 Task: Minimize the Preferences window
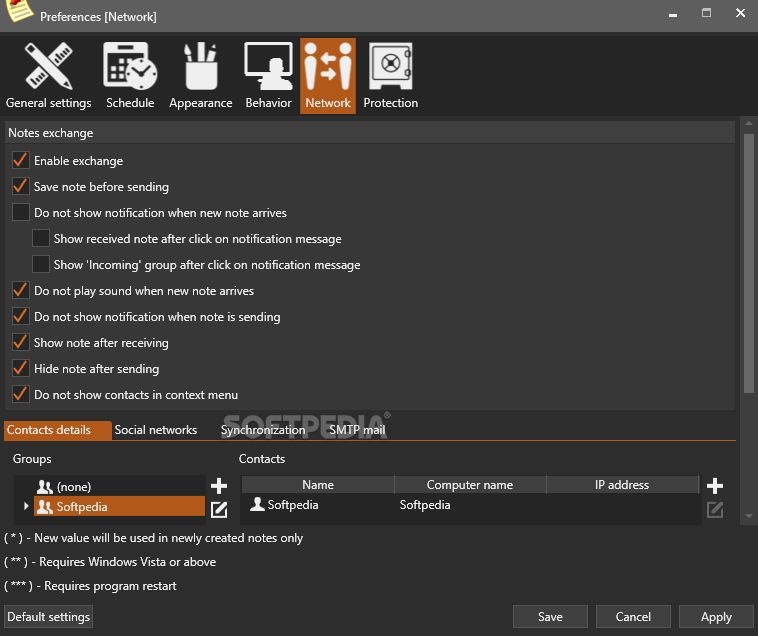point(672,14)
